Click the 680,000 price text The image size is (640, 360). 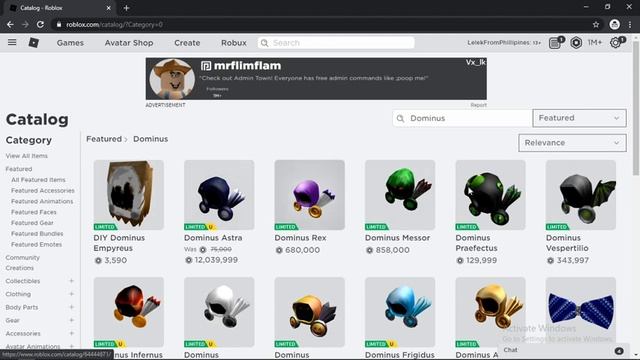coord(302,250)
